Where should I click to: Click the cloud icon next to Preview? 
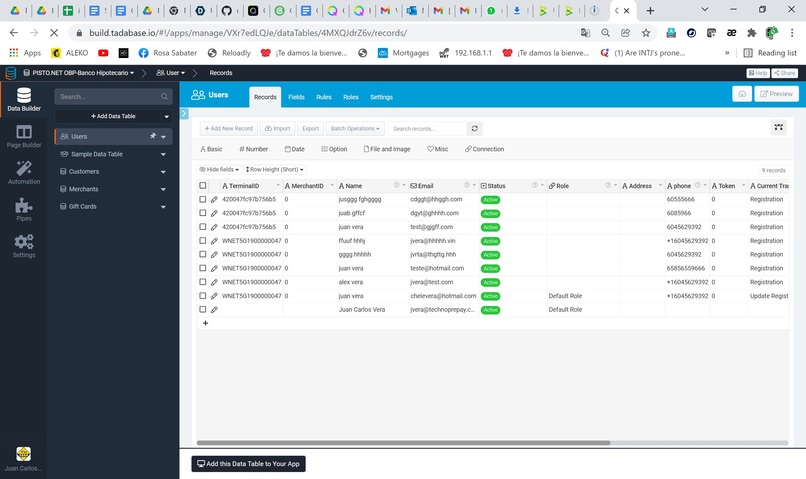[x=742, y=94]
